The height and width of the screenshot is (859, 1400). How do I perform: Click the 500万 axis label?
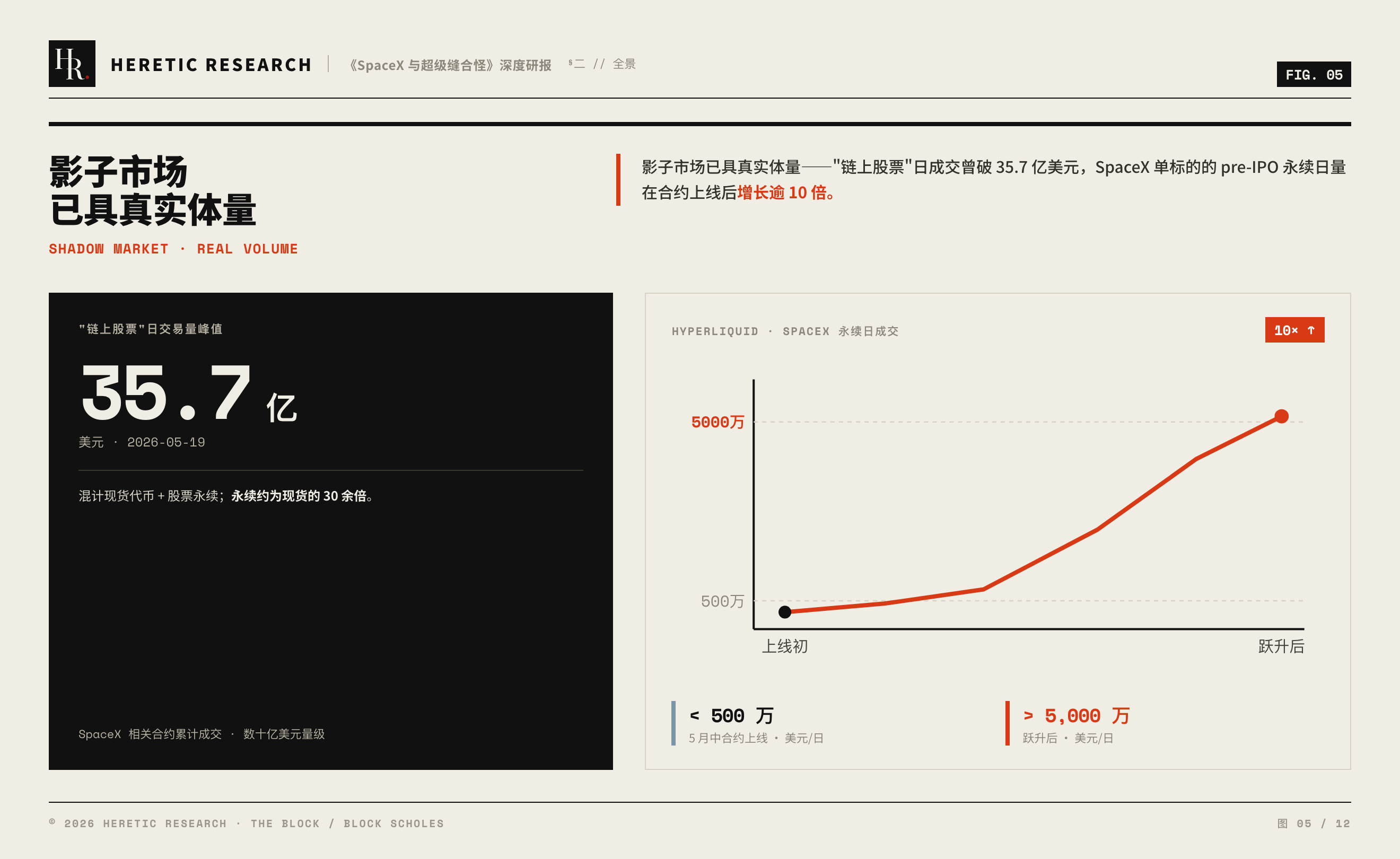coord(722,601)
